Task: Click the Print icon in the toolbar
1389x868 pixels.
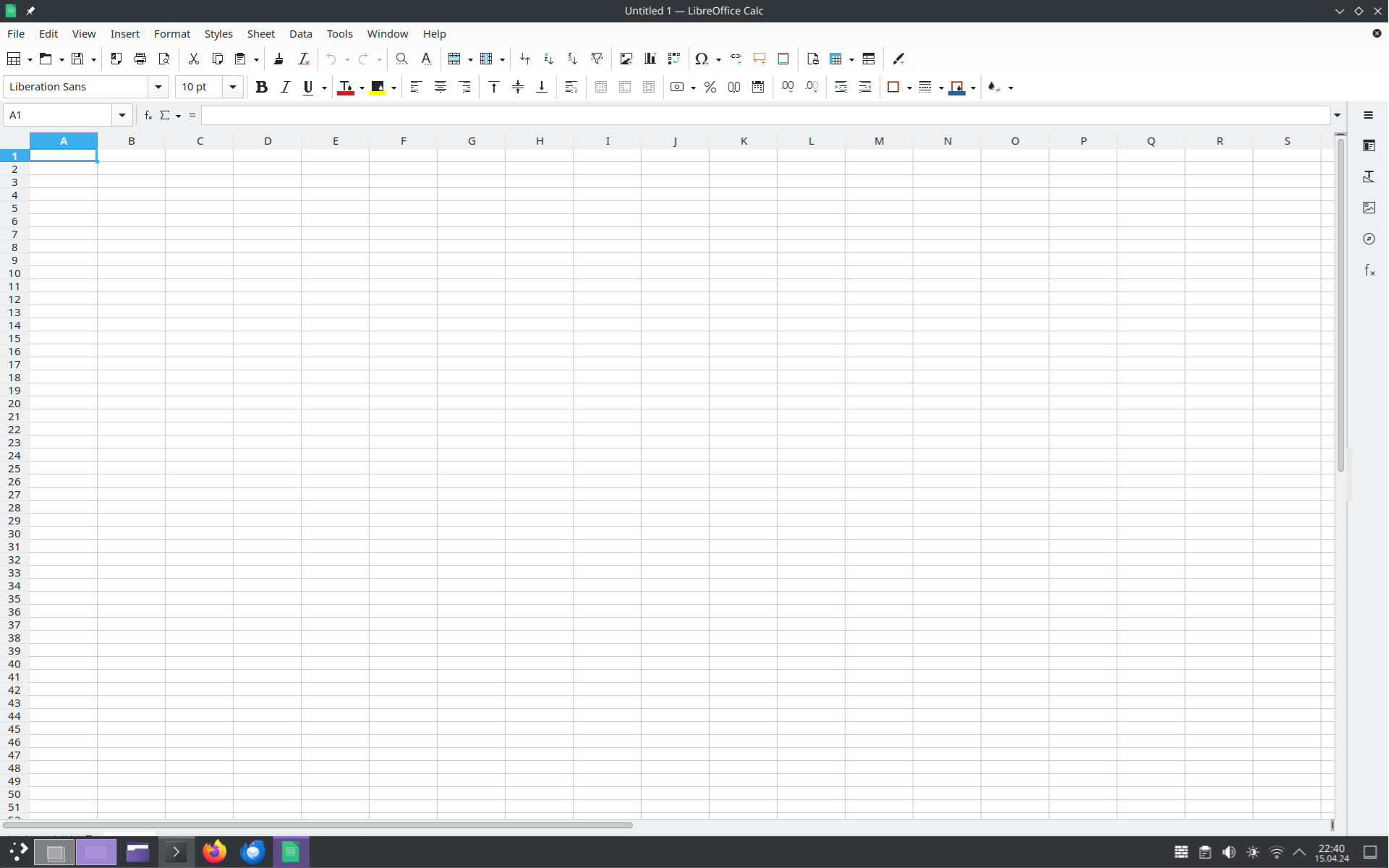Action: pyautogui.click(x=140, y=59)
